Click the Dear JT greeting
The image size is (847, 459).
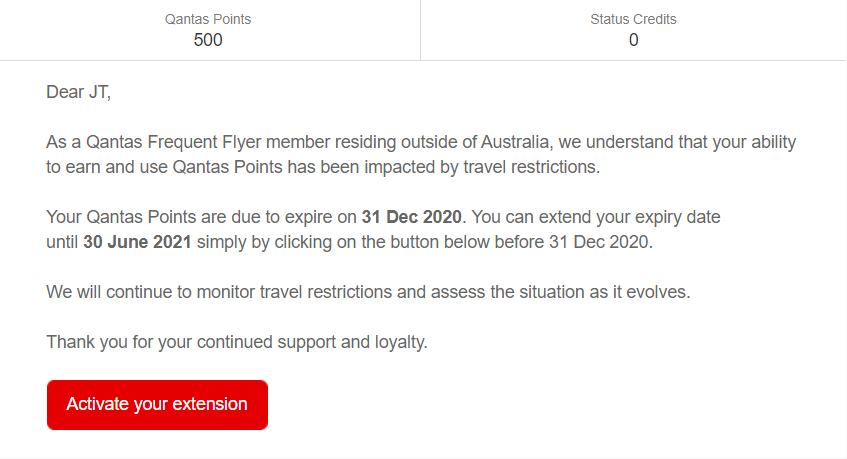point(78,92)
